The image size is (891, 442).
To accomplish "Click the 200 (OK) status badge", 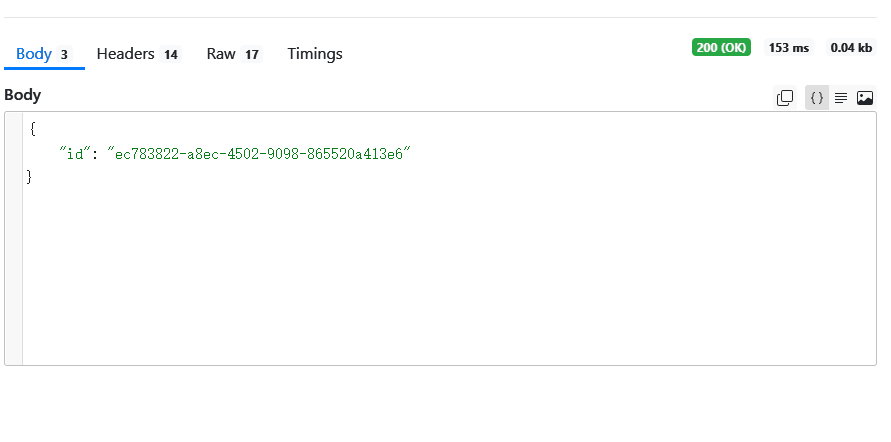I will 721,48.
